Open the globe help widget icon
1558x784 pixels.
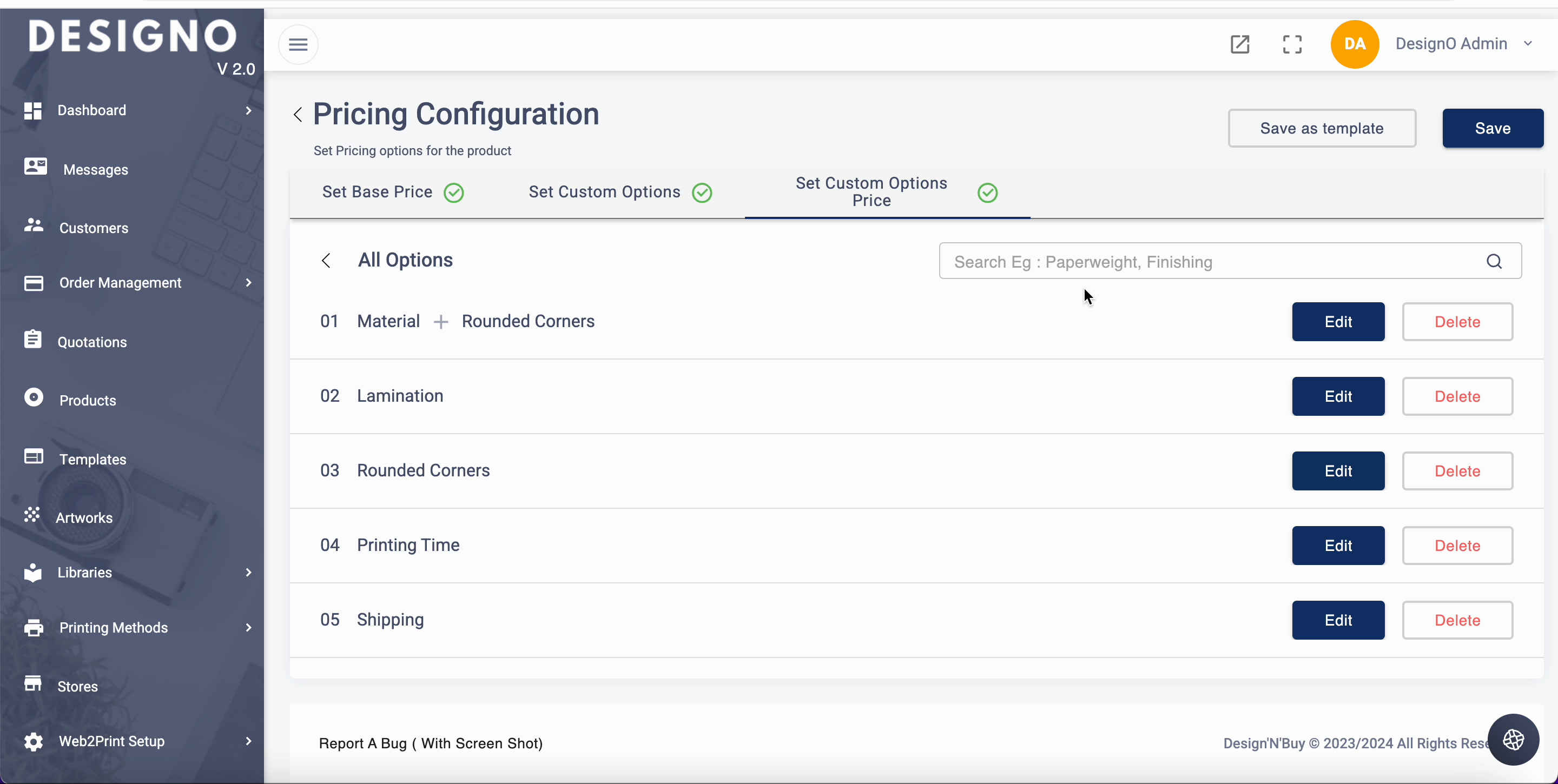[1513, 739]
